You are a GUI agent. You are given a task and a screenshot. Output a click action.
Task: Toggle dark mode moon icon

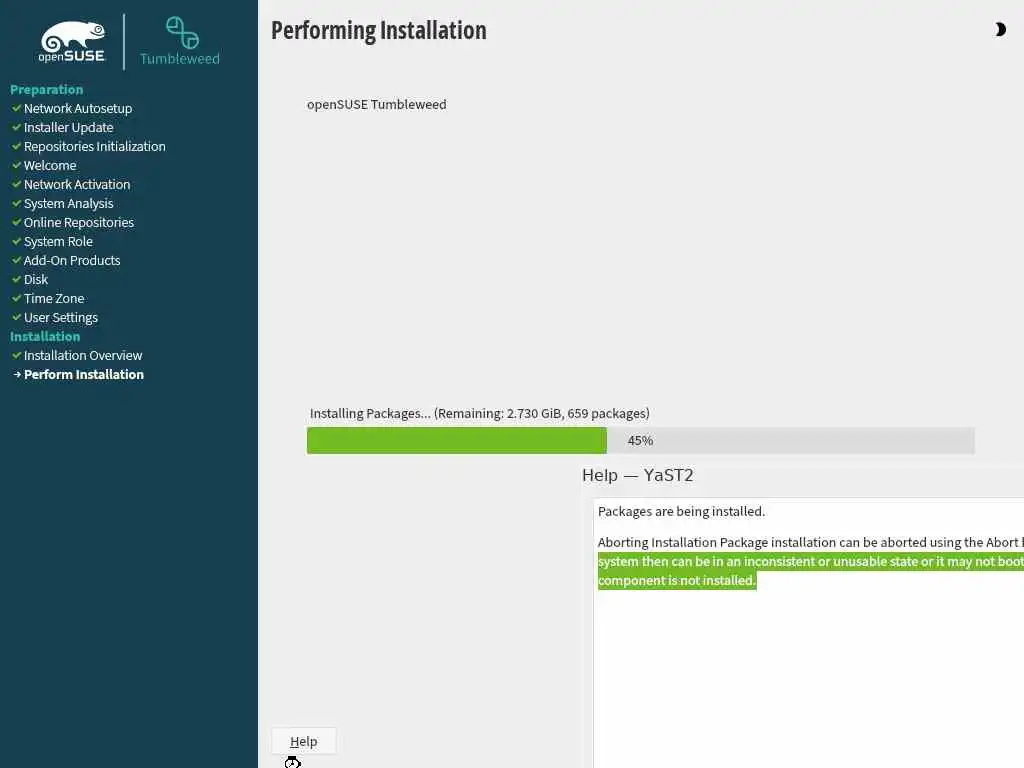[x=1000, y=29]
